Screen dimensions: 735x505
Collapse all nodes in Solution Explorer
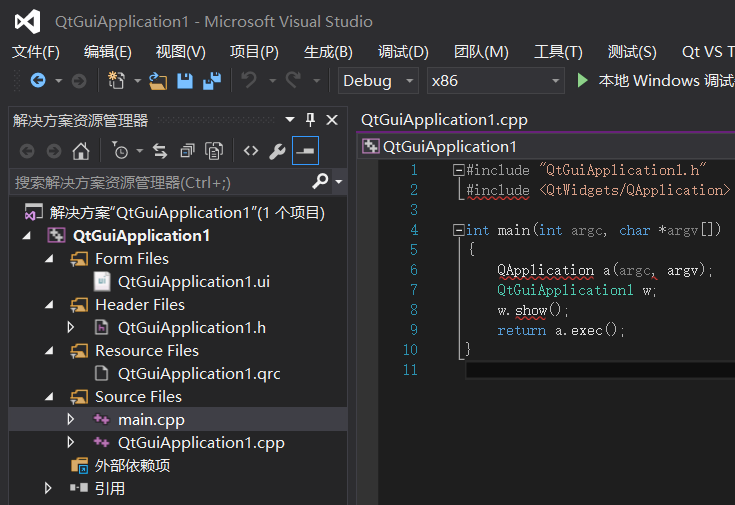(188, 151)
